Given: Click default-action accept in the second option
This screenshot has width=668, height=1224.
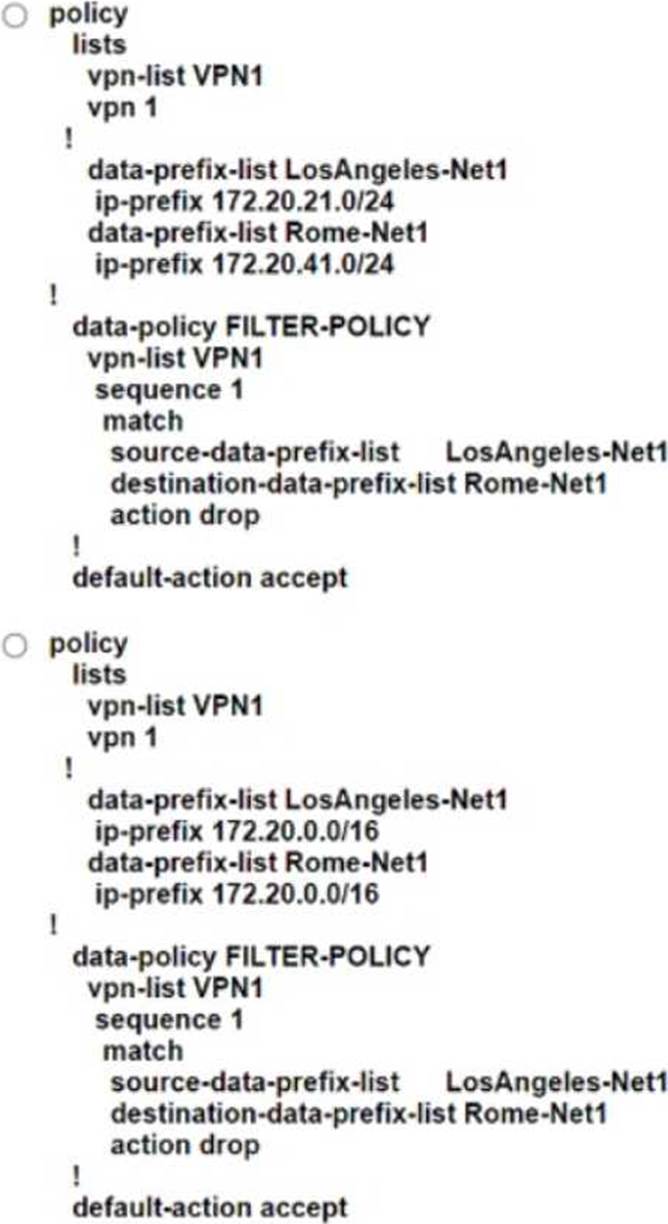Looking at the screenshot, I should coord(210,1207).
